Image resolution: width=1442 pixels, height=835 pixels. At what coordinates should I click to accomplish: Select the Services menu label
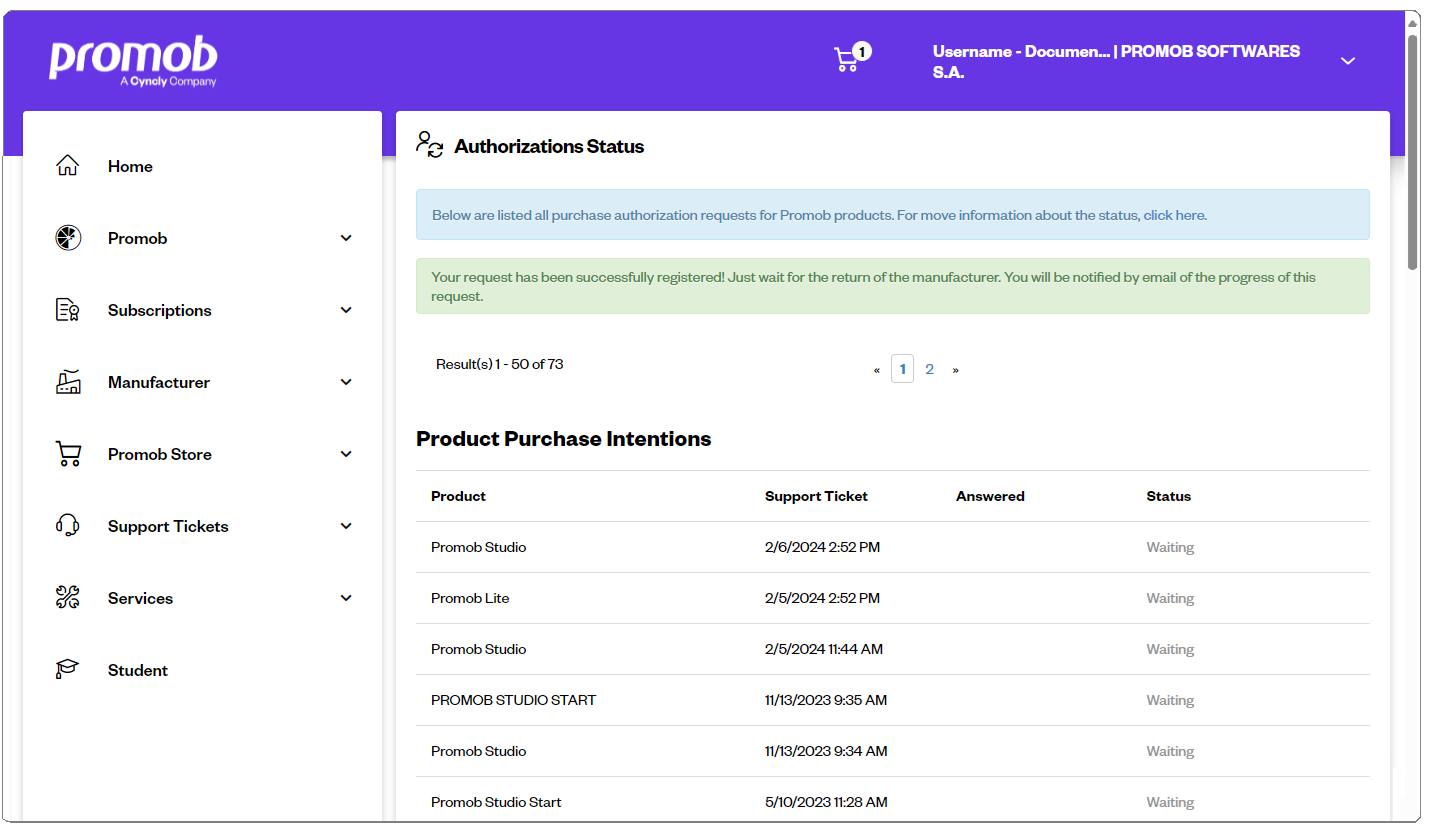[x=140, y=598]
